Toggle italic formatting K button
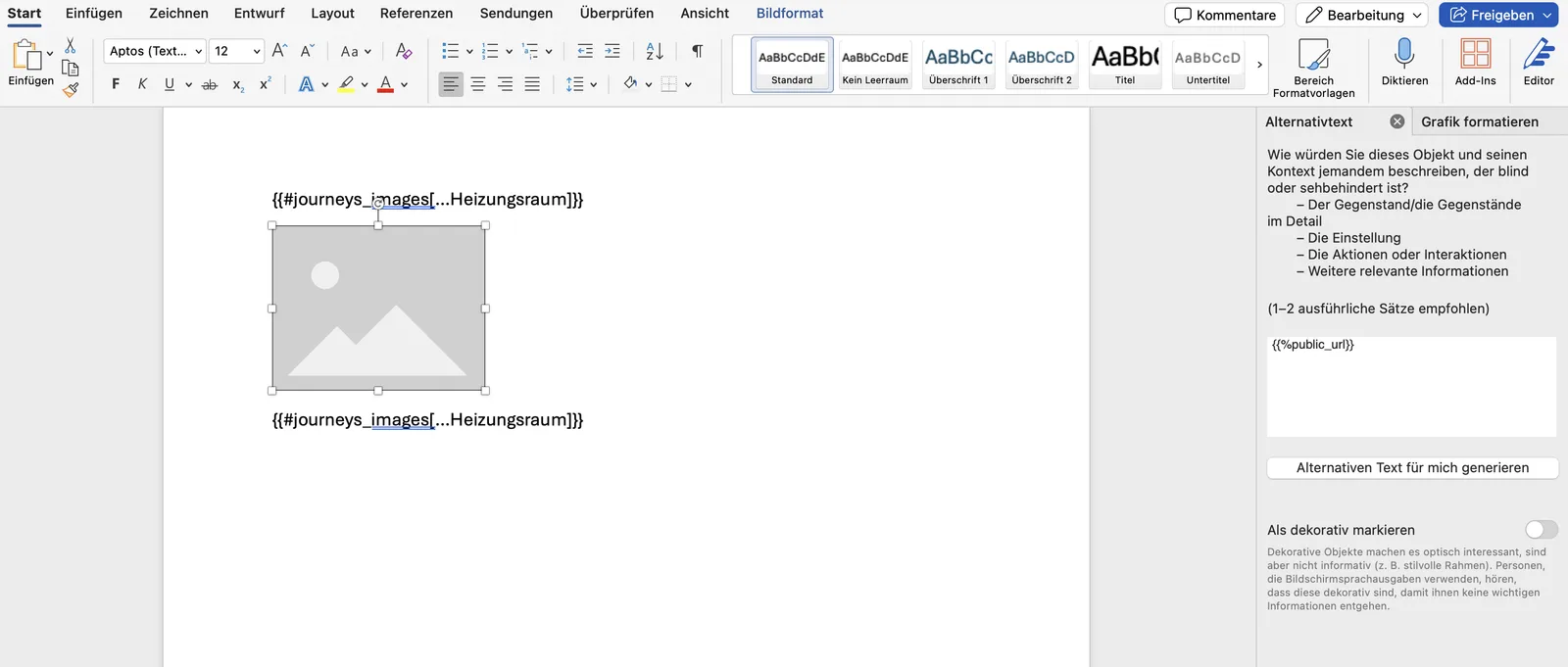This screenshot has height=667, width=1568. click(142, 84)
